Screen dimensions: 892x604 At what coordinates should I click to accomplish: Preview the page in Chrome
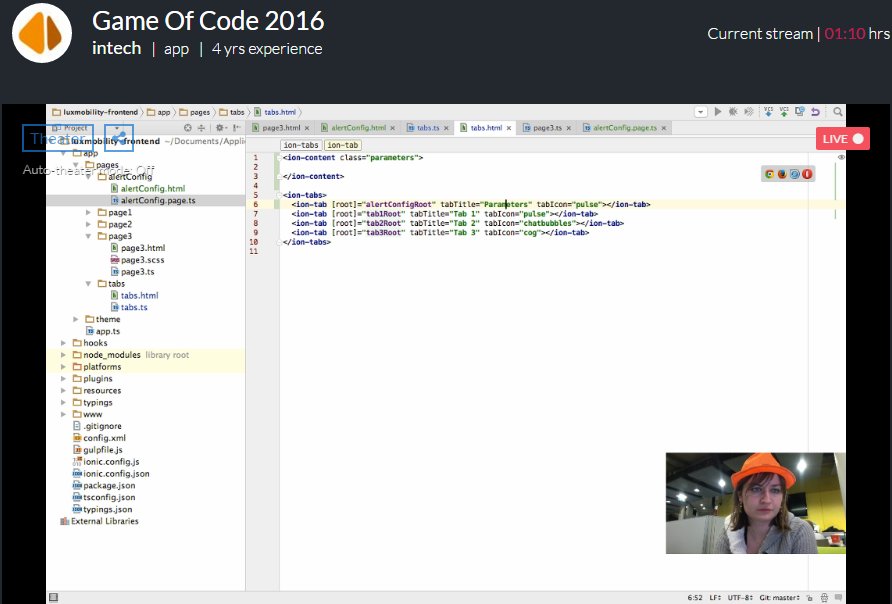[769, 173]
